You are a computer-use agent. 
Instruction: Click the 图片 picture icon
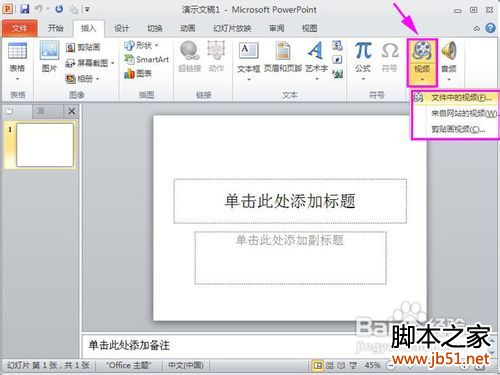49,51
